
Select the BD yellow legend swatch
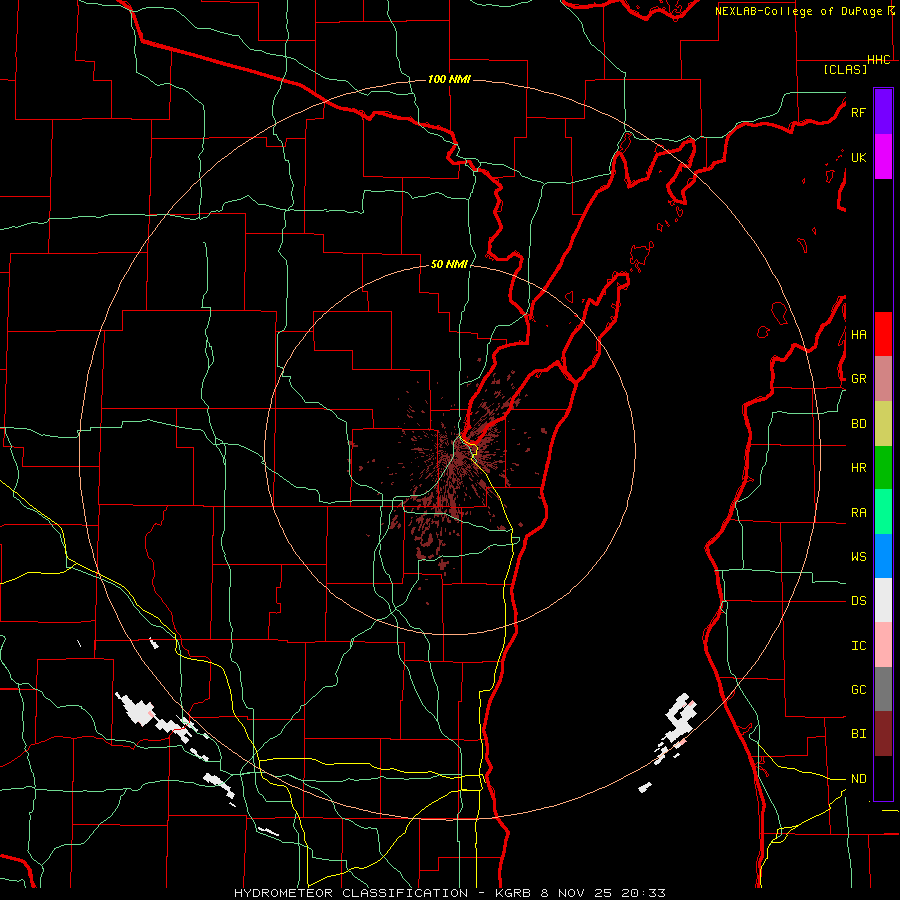(x=883, y=424)
